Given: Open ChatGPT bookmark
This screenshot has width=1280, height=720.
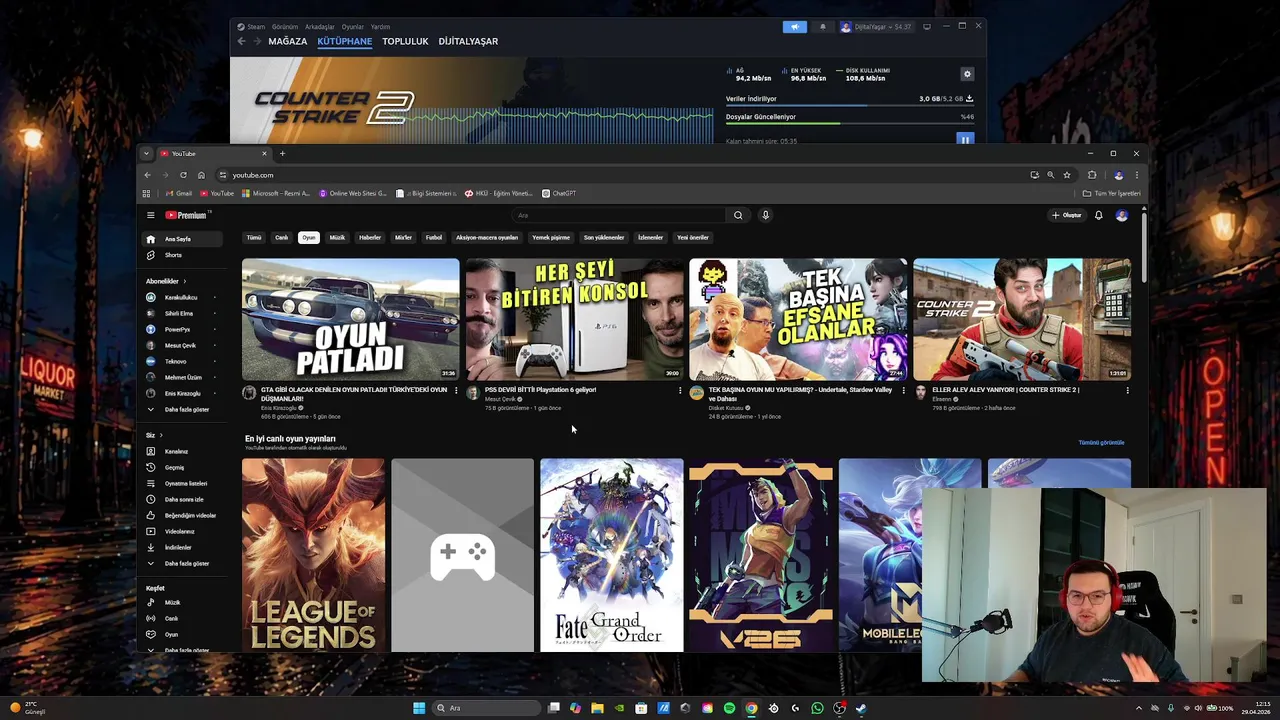Looking at the screenshot, I should point(559,193).
